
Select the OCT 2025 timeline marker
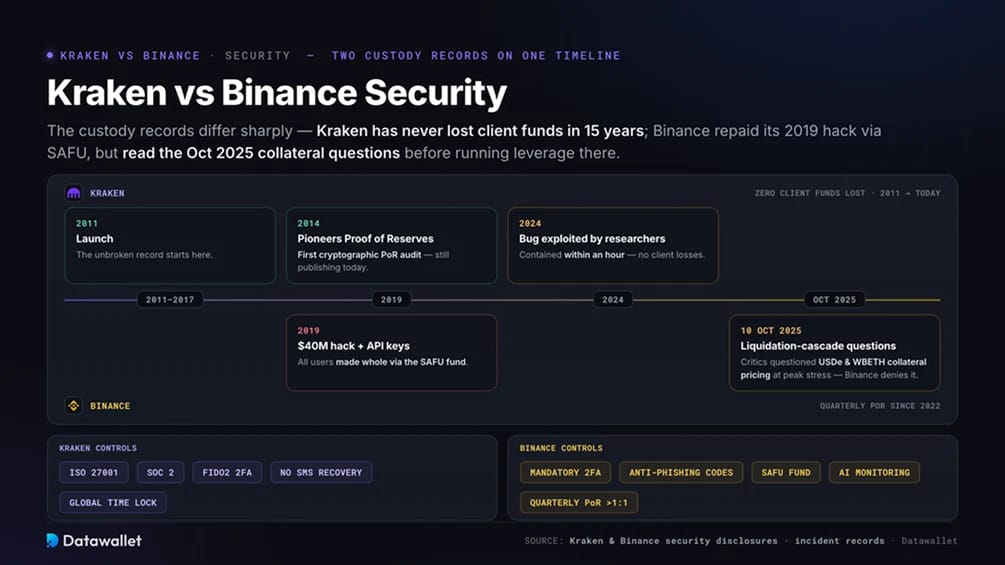point(835,300)
